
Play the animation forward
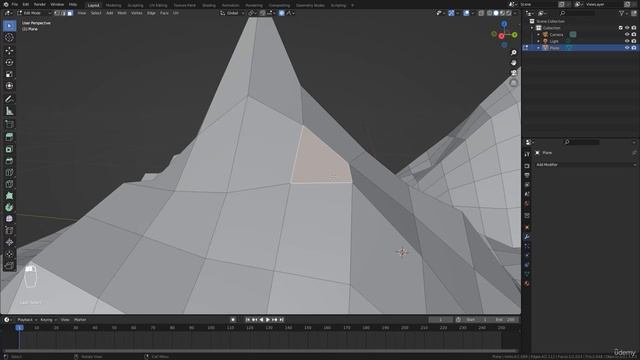point(268,320)
